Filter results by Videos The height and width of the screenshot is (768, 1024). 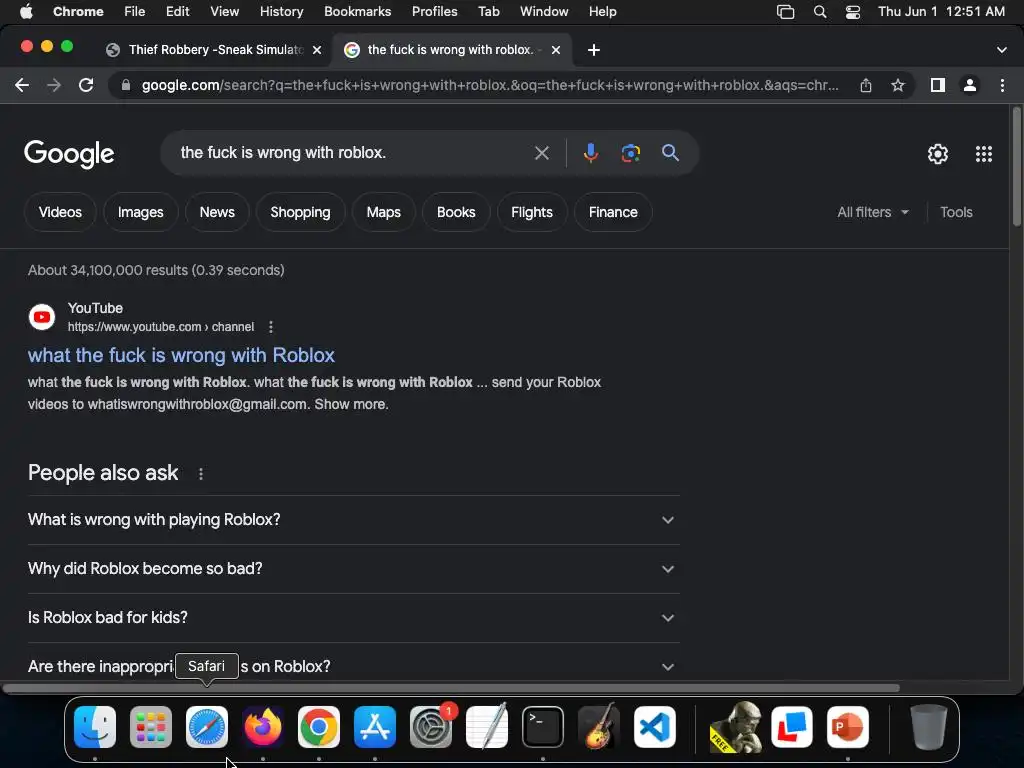pyautogui.click(x=60, y=212)
